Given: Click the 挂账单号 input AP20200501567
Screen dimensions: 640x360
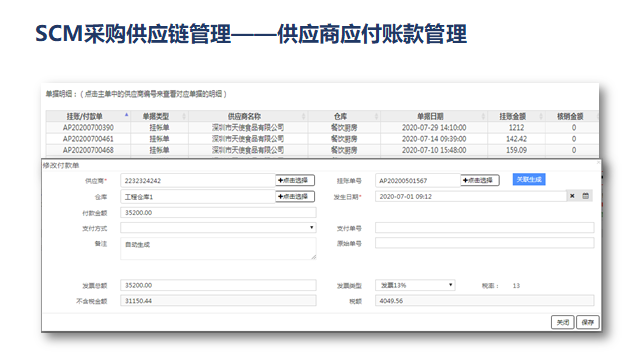Looking at the screenshot, I should tap(418, 180).
